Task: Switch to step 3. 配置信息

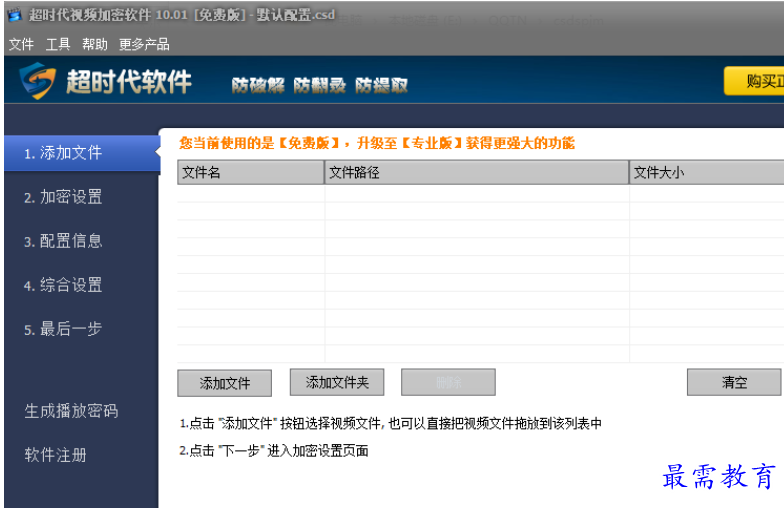Action: point(63,241)
